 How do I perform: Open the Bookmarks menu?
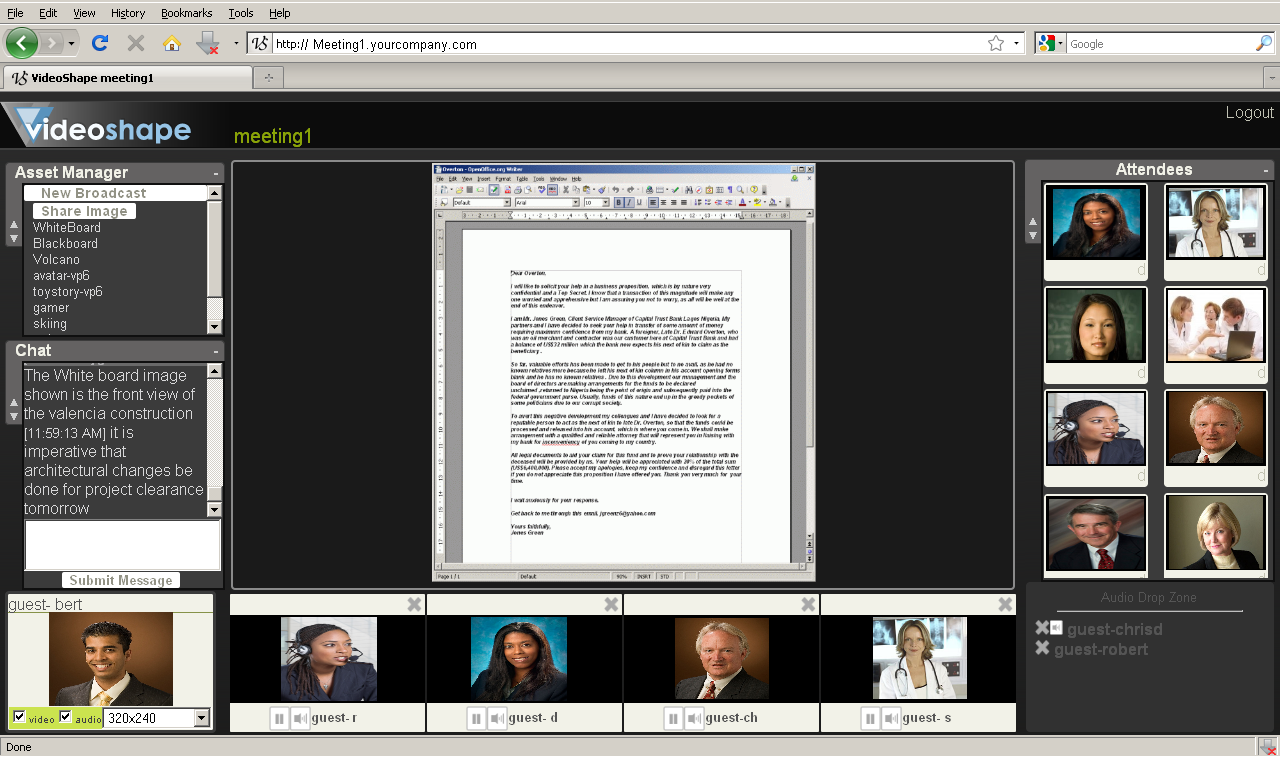pyautogui.click(x=186, y=13)
